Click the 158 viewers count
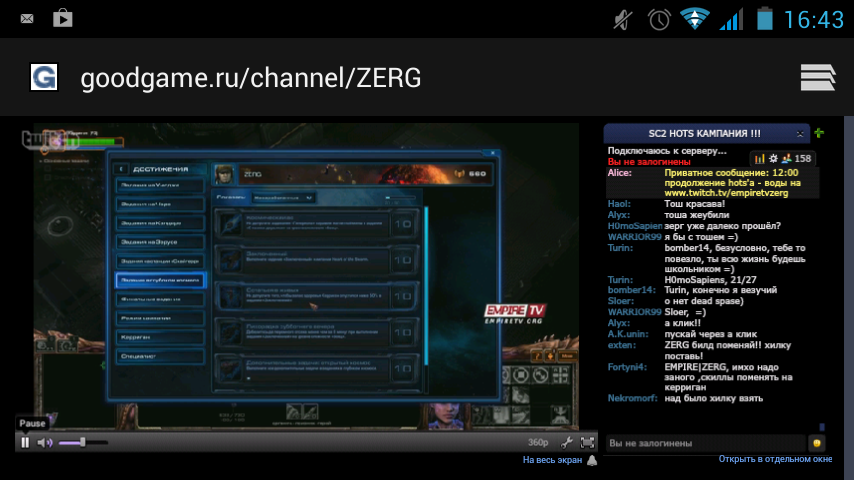 pos(803,159)
